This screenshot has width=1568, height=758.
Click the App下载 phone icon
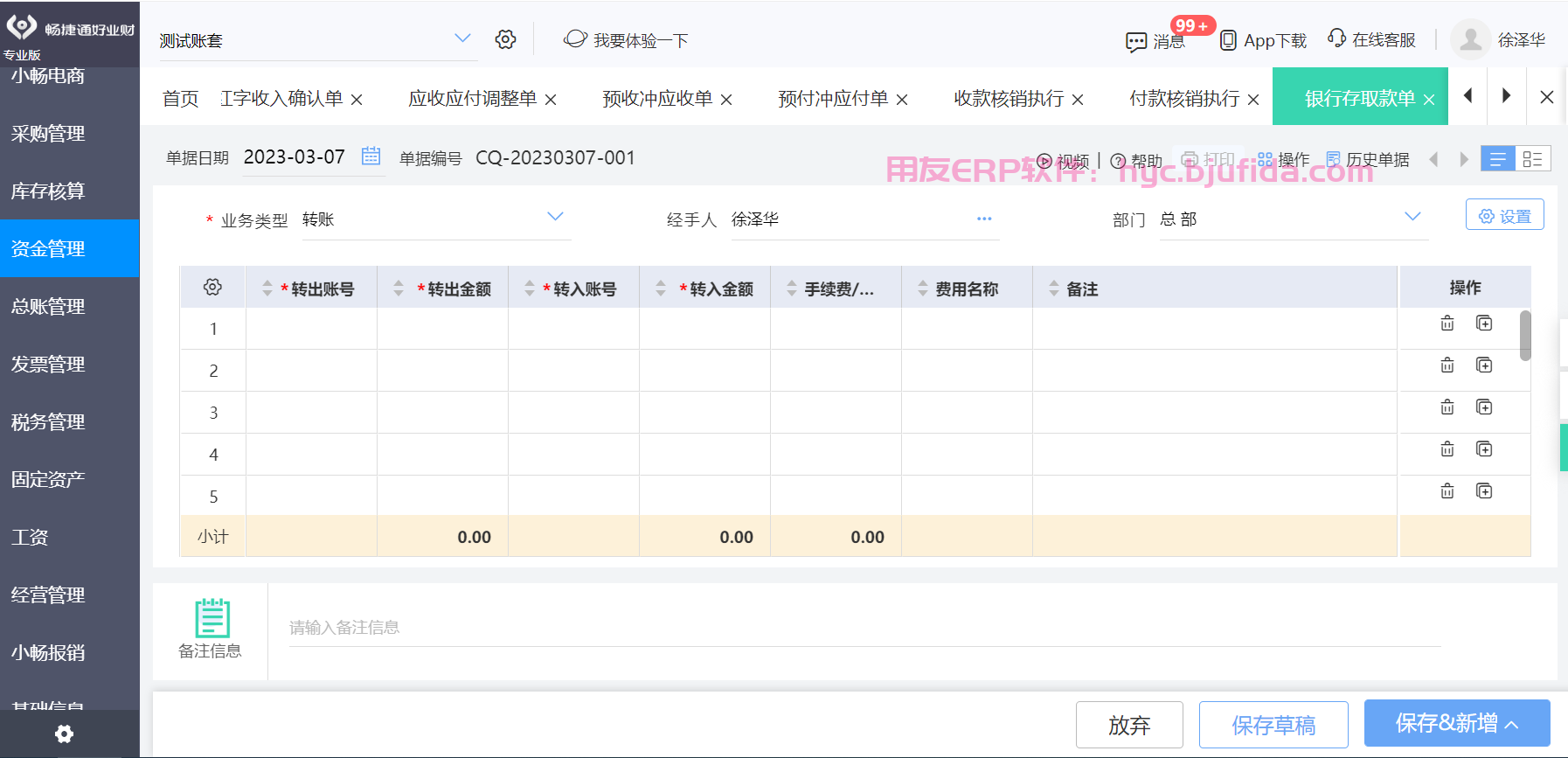point(1228,40)
